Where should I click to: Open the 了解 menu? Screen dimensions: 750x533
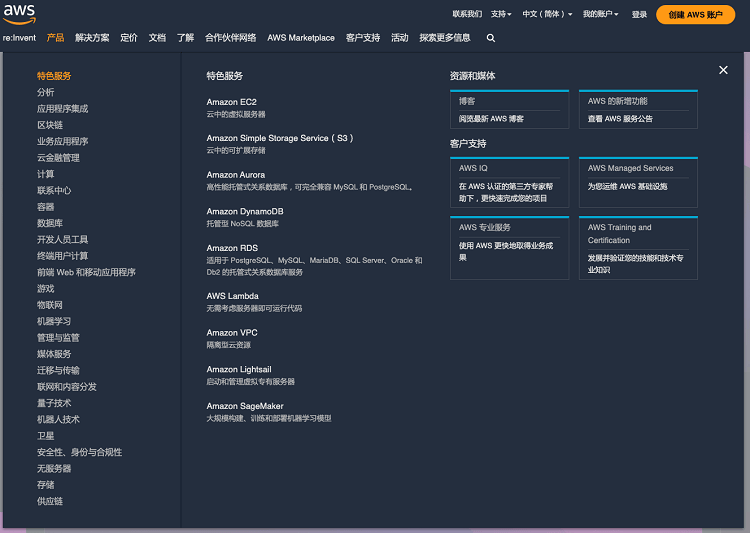(185, 38)
